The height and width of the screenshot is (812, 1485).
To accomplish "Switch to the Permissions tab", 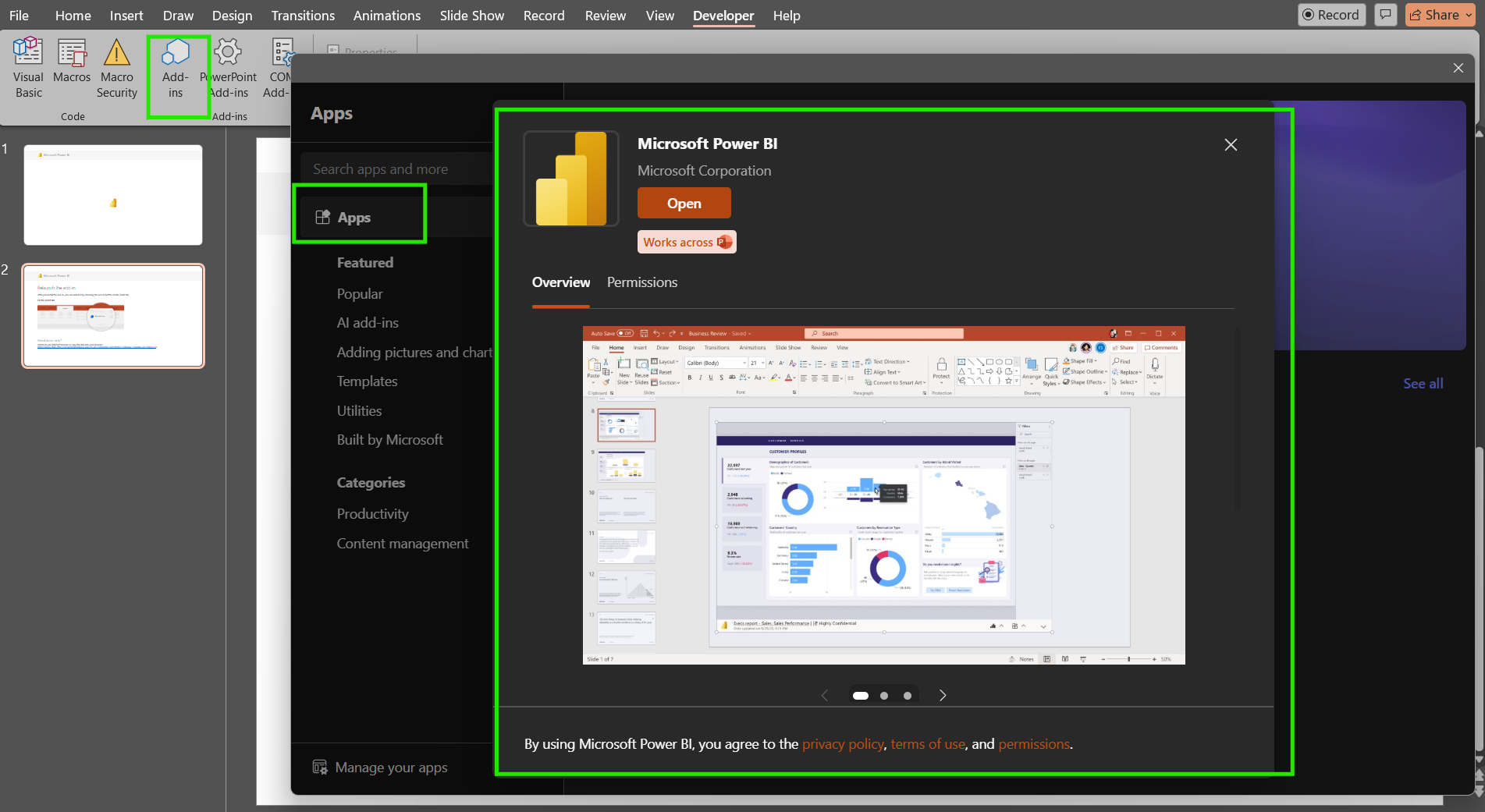I will tap(642, 282).
